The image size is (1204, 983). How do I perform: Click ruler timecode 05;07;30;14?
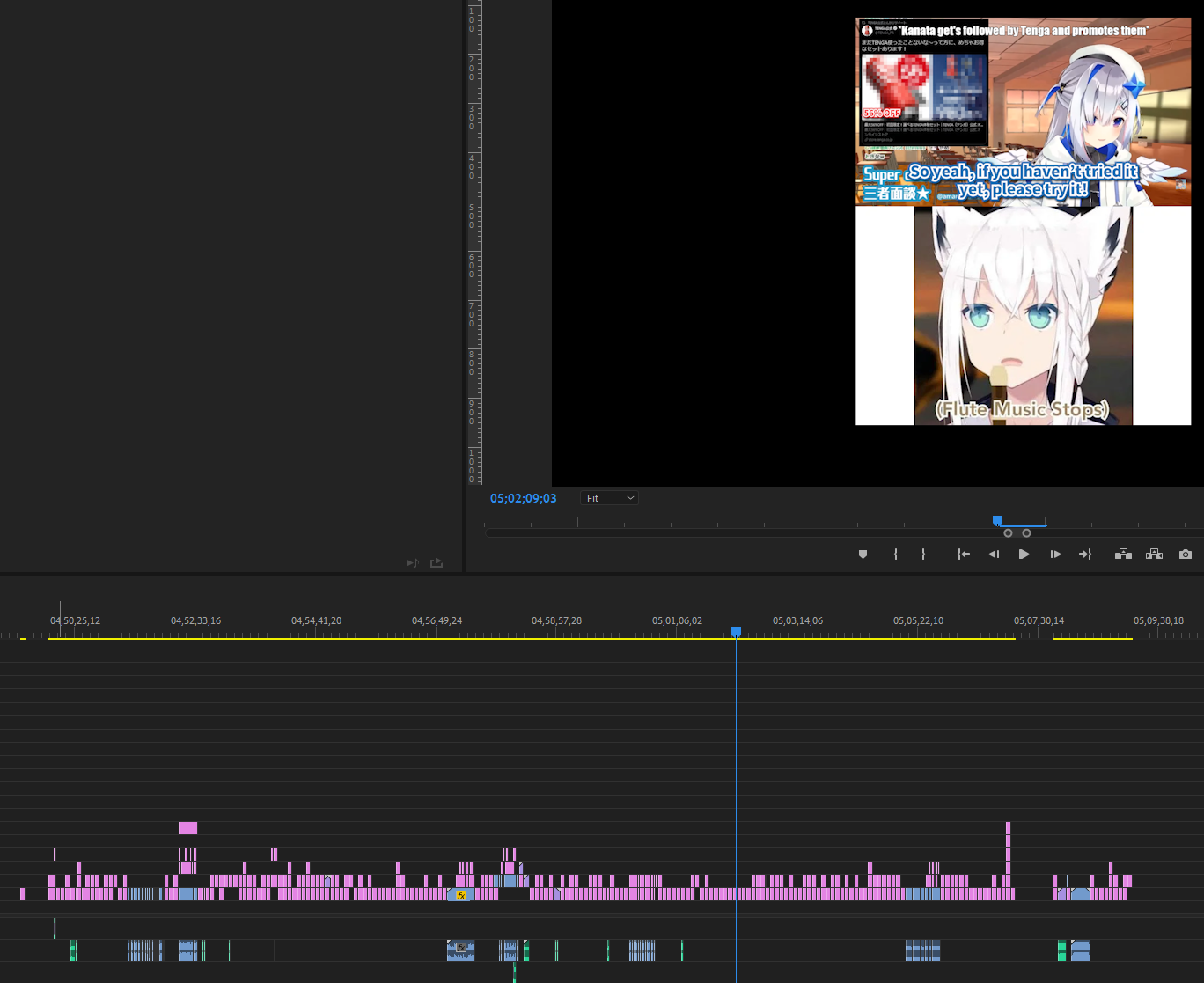(x=1039, y=620)
